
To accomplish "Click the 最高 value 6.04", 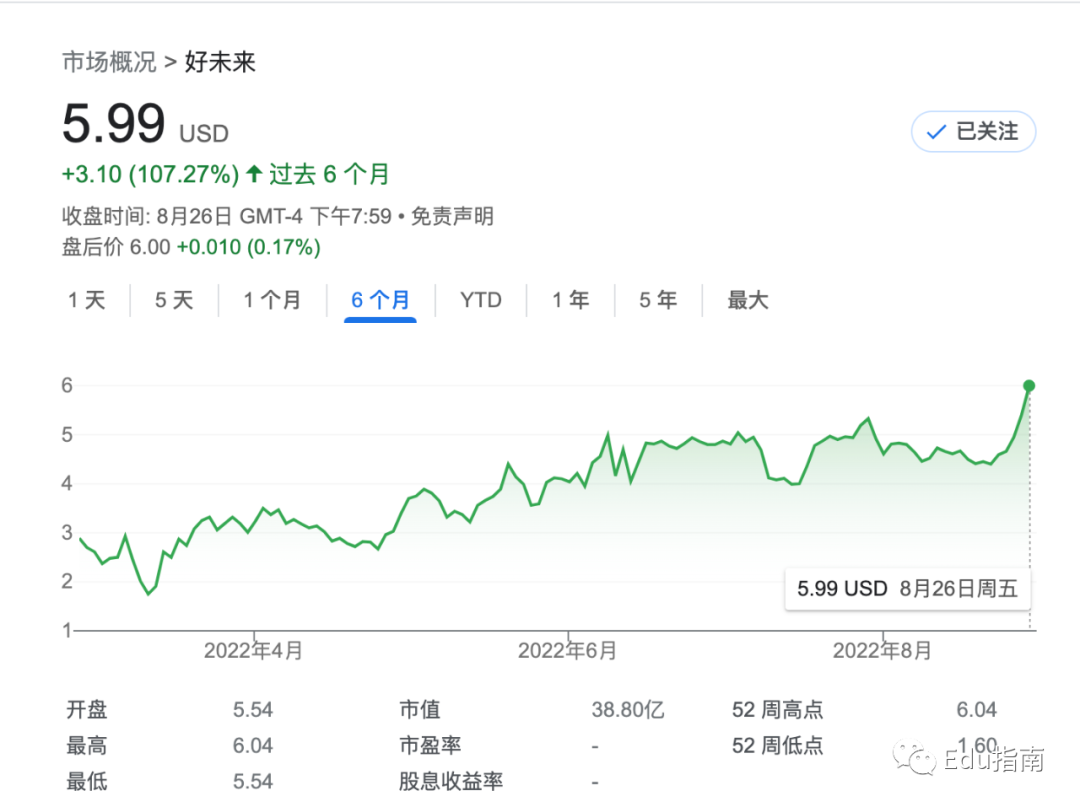I will [x=253, y=746].
